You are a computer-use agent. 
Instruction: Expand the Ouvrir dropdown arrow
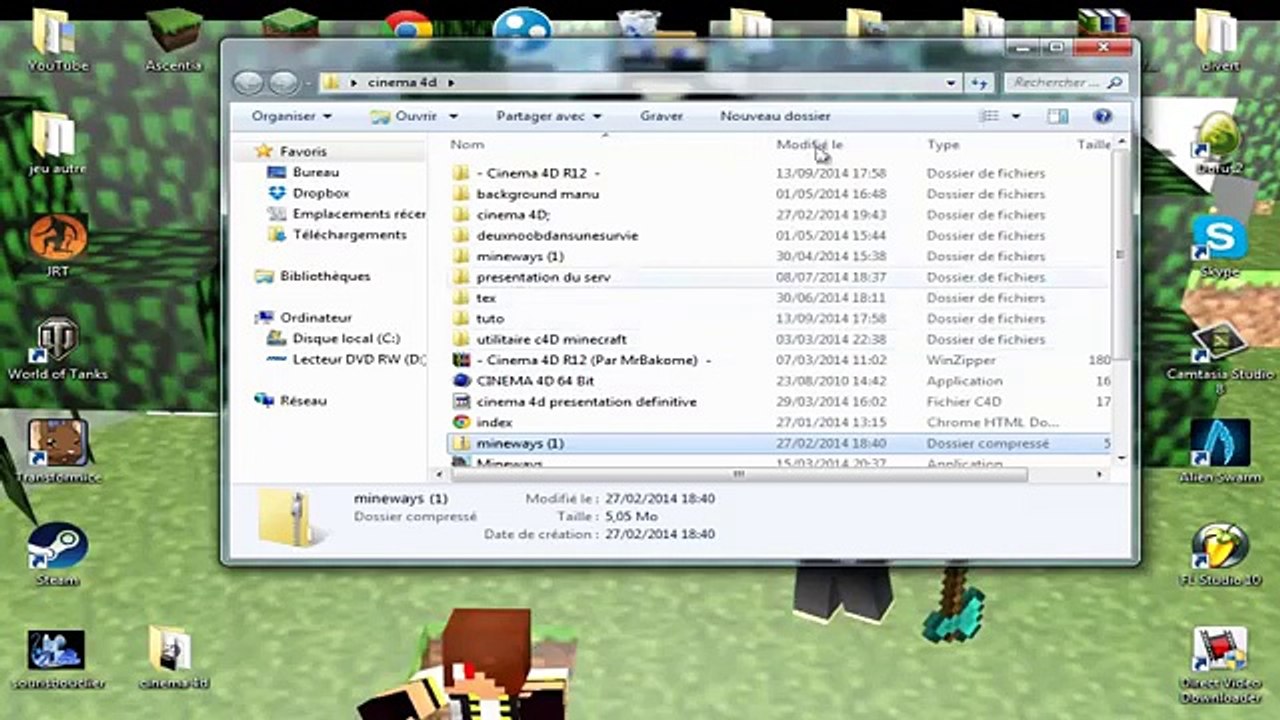coord(453,116)
